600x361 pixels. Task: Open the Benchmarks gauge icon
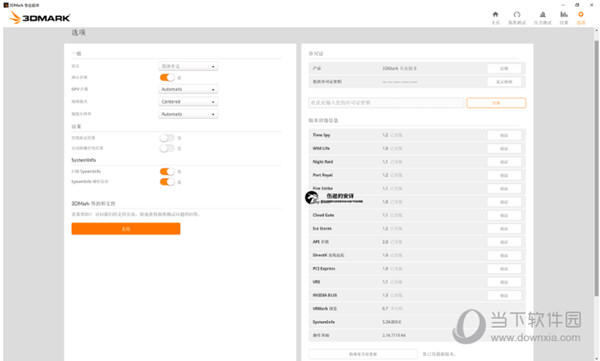(517, 15)
